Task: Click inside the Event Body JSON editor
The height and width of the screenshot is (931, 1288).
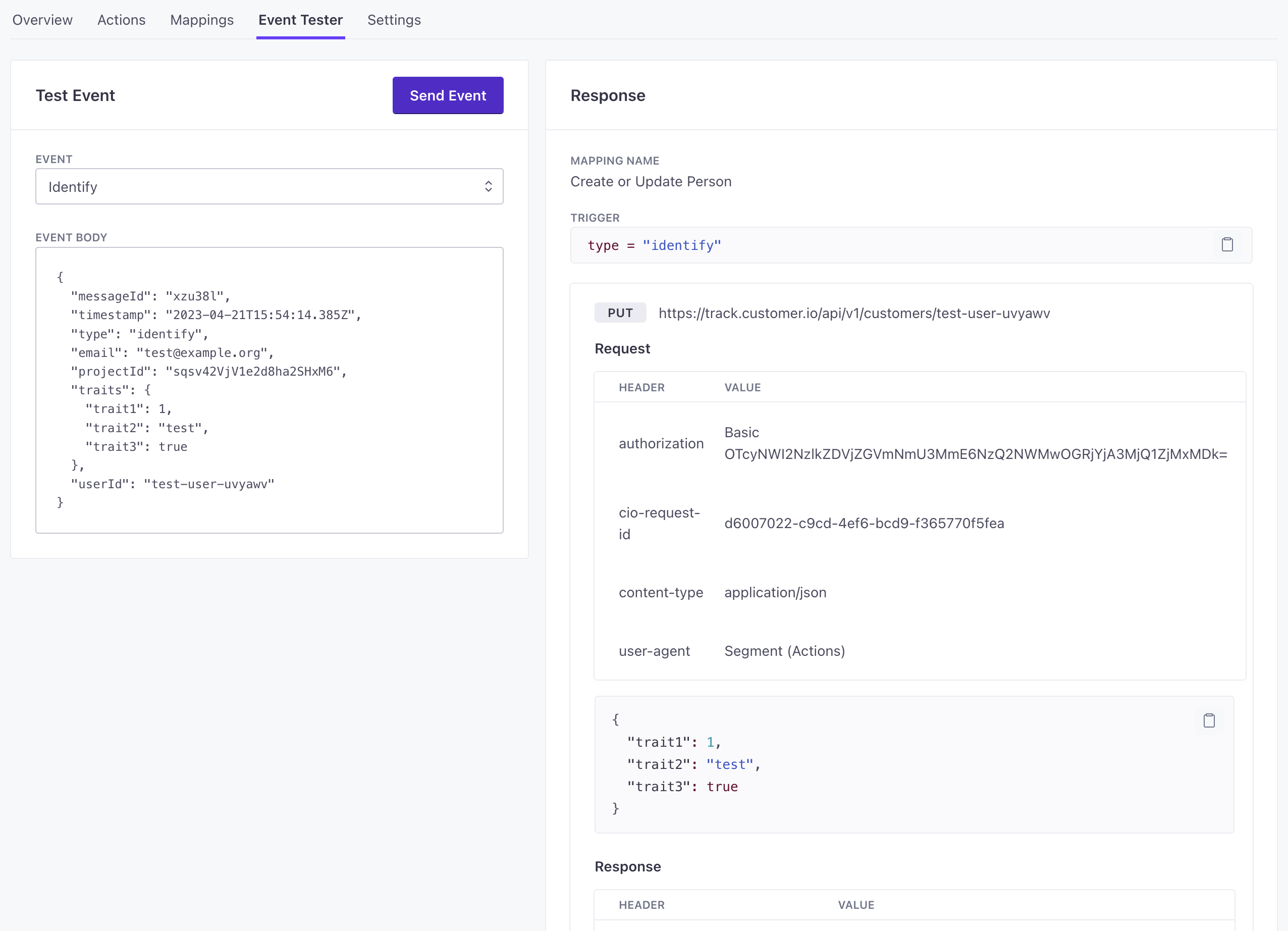Action: [x=269, y=390]
